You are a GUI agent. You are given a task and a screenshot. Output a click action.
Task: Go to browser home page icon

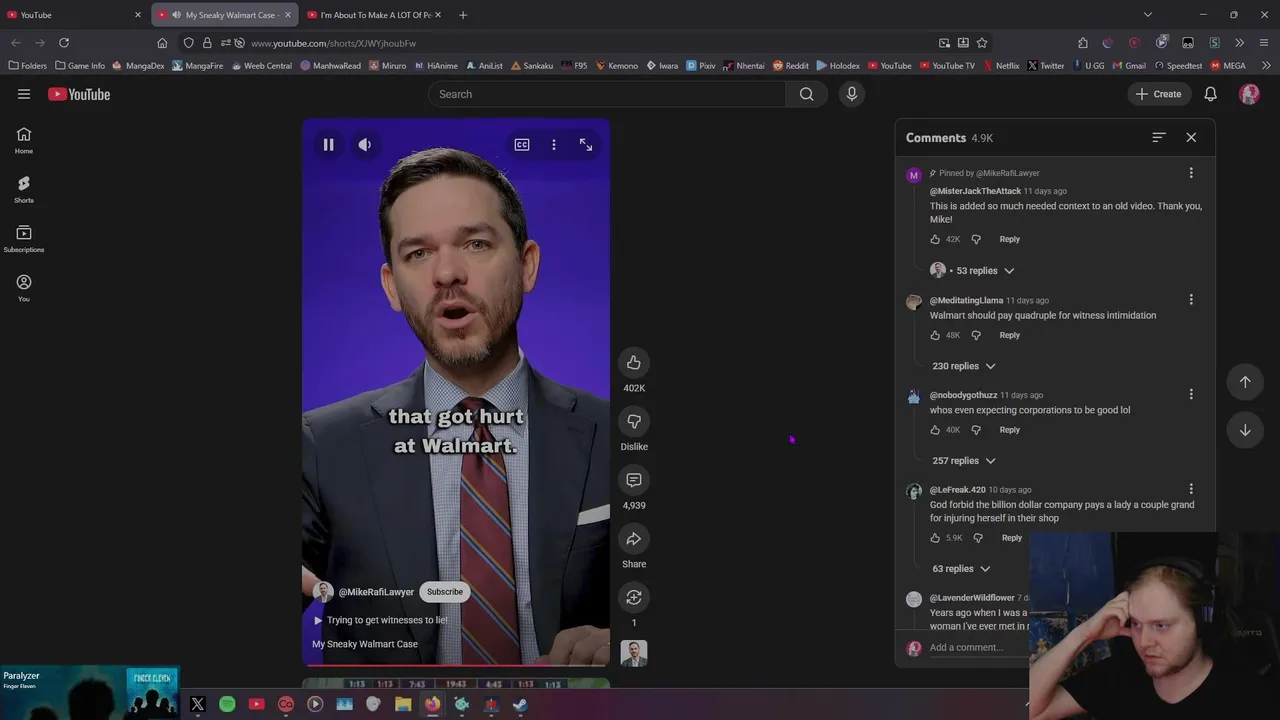tap(162, 43)
